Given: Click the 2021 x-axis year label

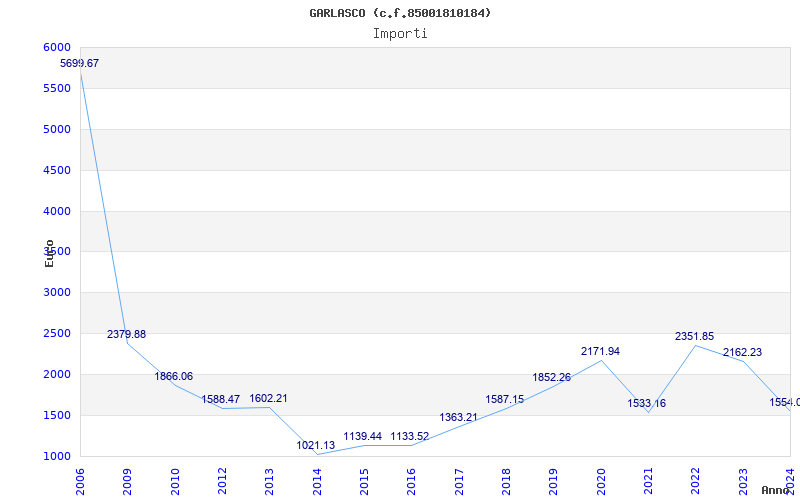Looking at the screenshot, I should point(648,482).
